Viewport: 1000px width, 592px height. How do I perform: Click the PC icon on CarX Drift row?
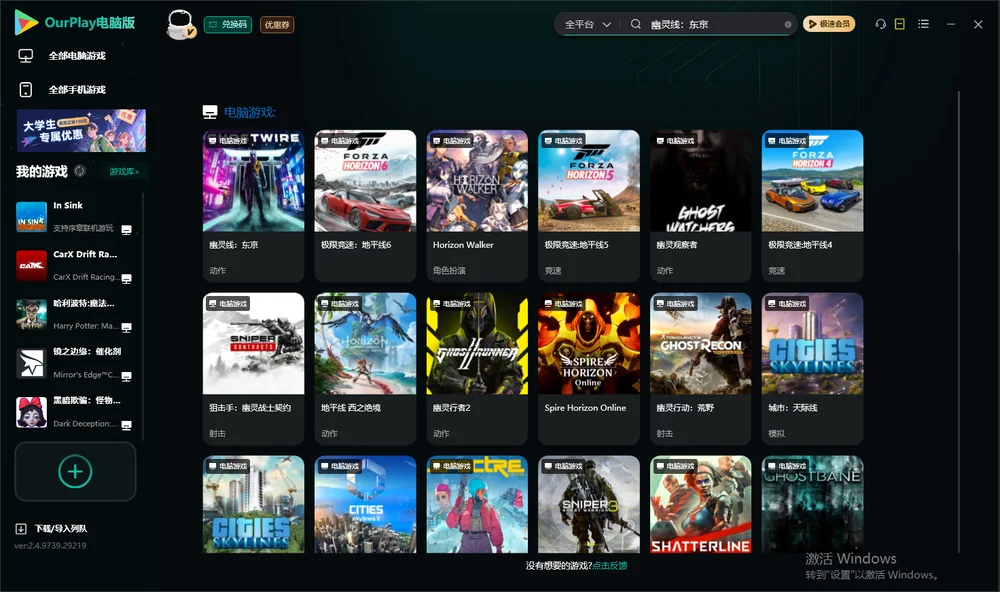click(x=126, y=279)
